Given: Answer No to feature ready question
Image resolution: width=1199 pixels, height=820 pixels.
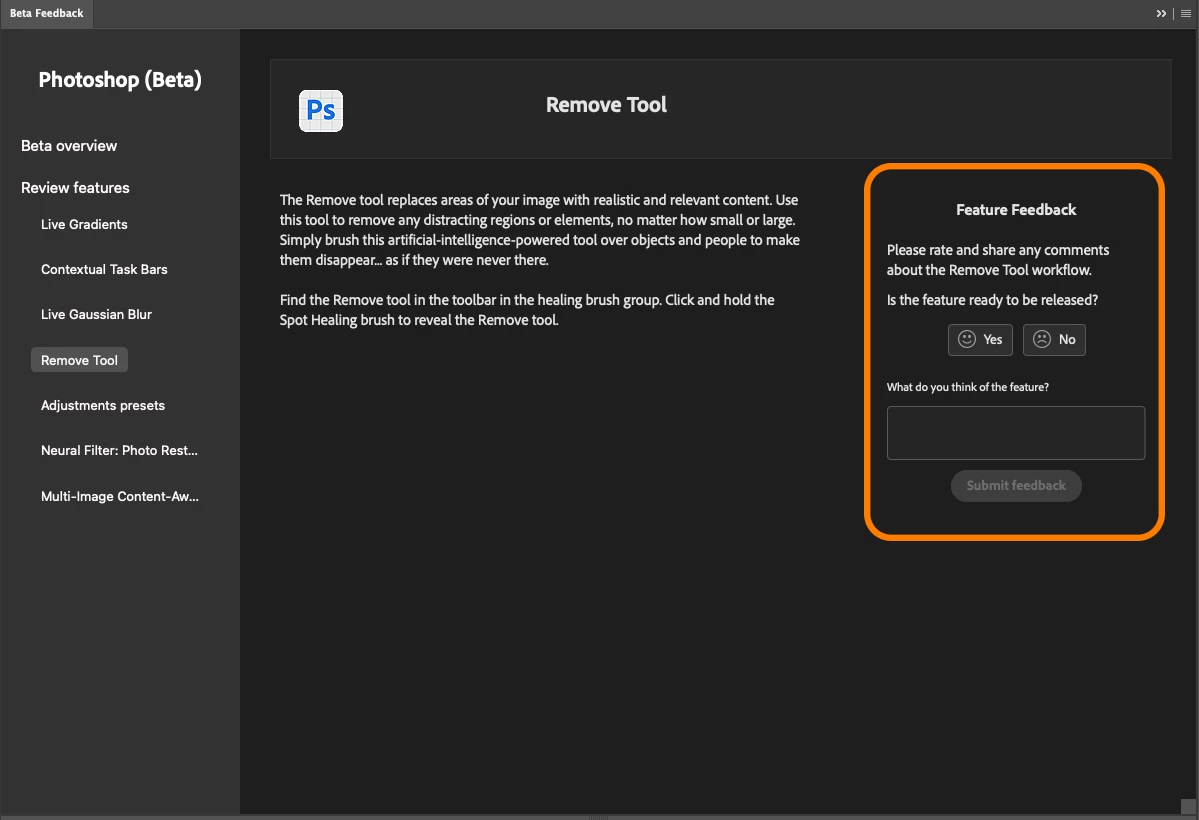Looking at the screenshot, I should [1054, 340].
